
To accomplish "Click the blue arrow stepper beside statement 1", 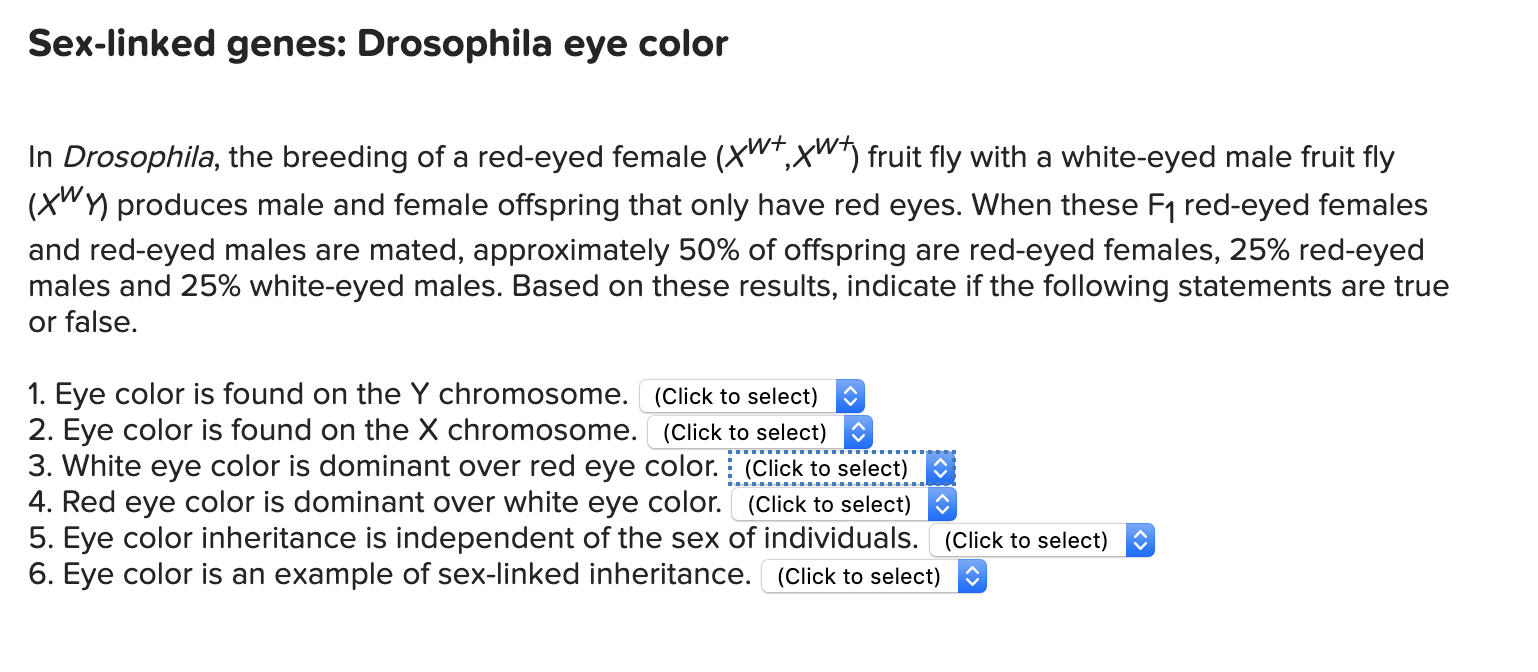I will 850,396.
